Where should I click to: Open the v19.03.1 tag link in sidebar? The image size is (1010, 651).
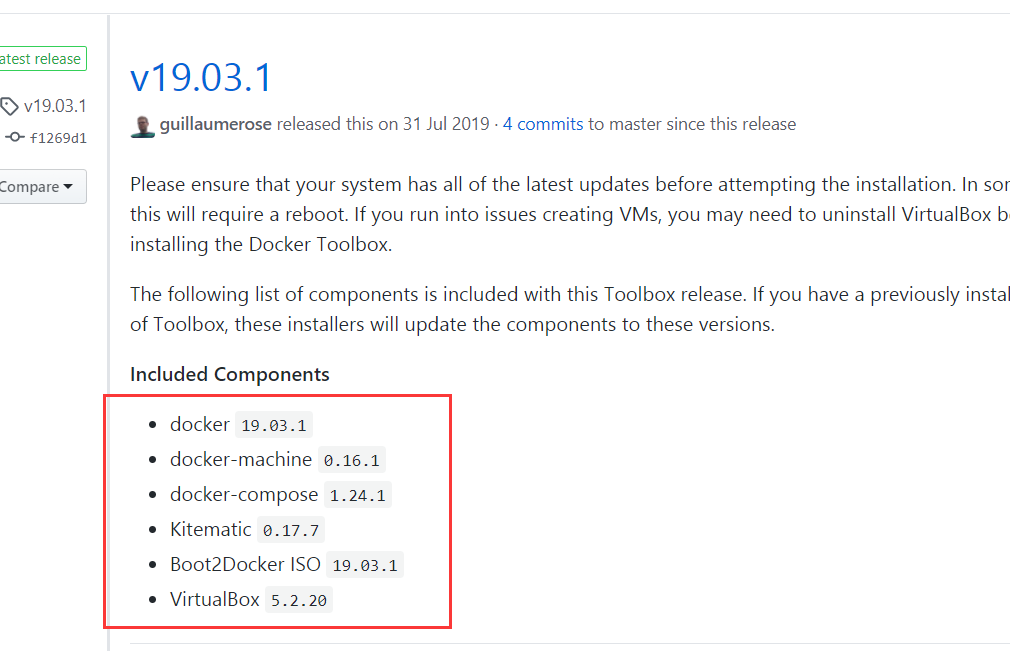(55, 106)
